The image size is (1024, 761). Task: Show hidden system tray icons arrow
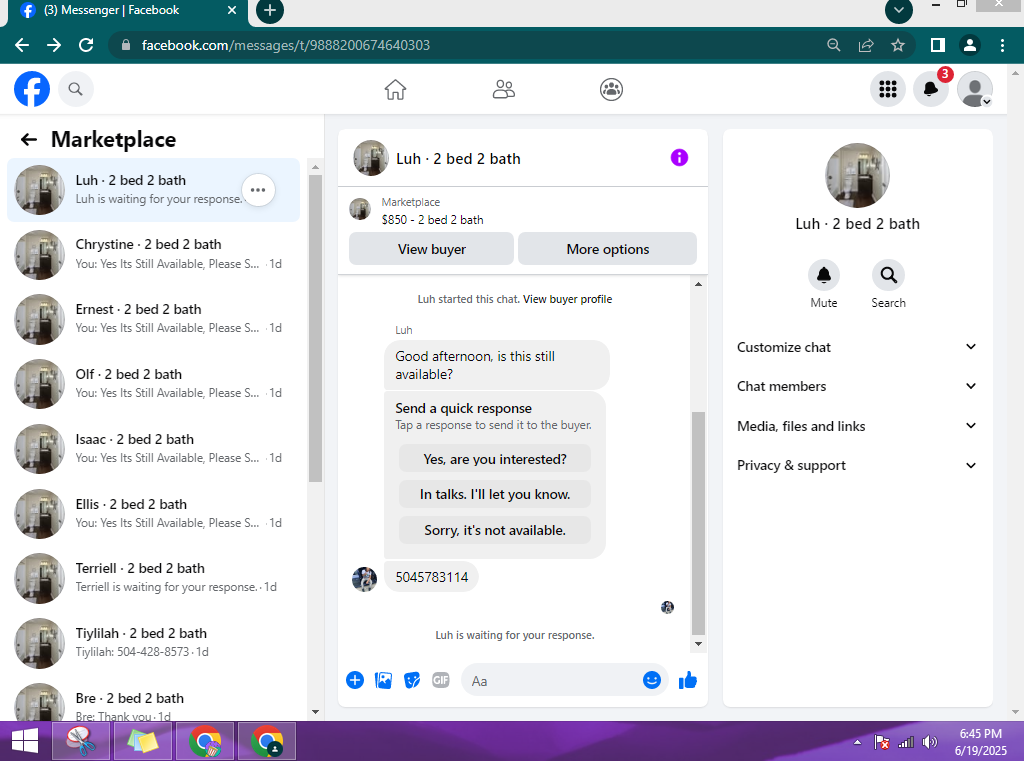click(857, 742)
